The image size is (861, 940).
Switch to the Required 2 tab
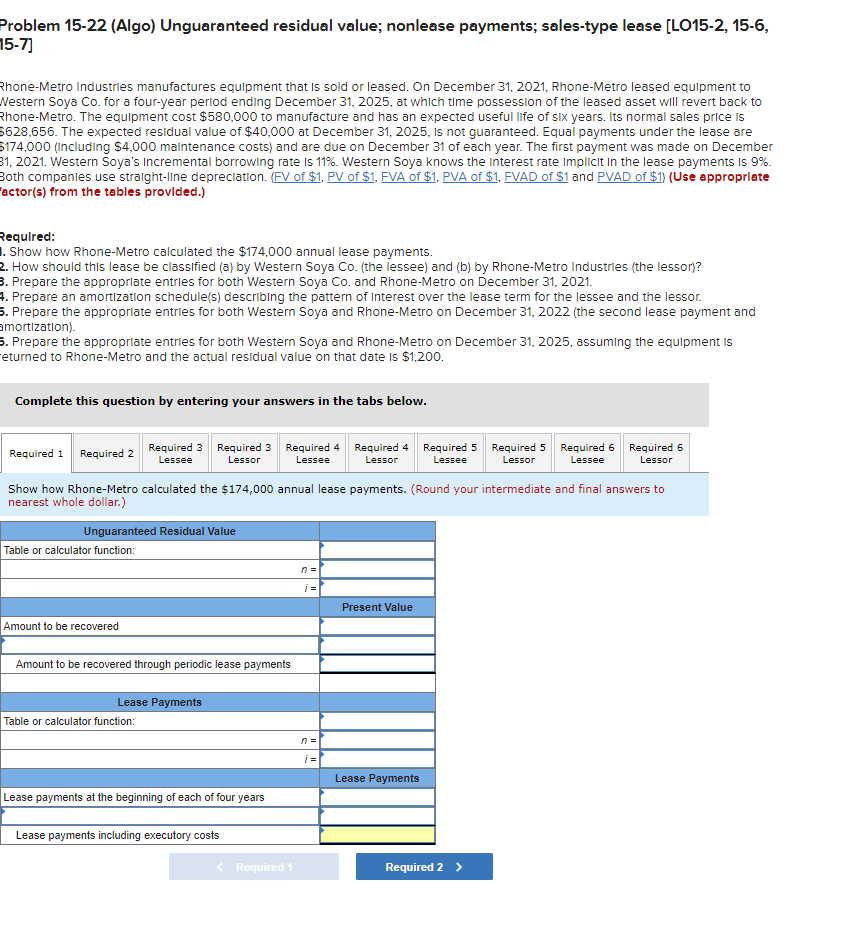coord(107,453)
